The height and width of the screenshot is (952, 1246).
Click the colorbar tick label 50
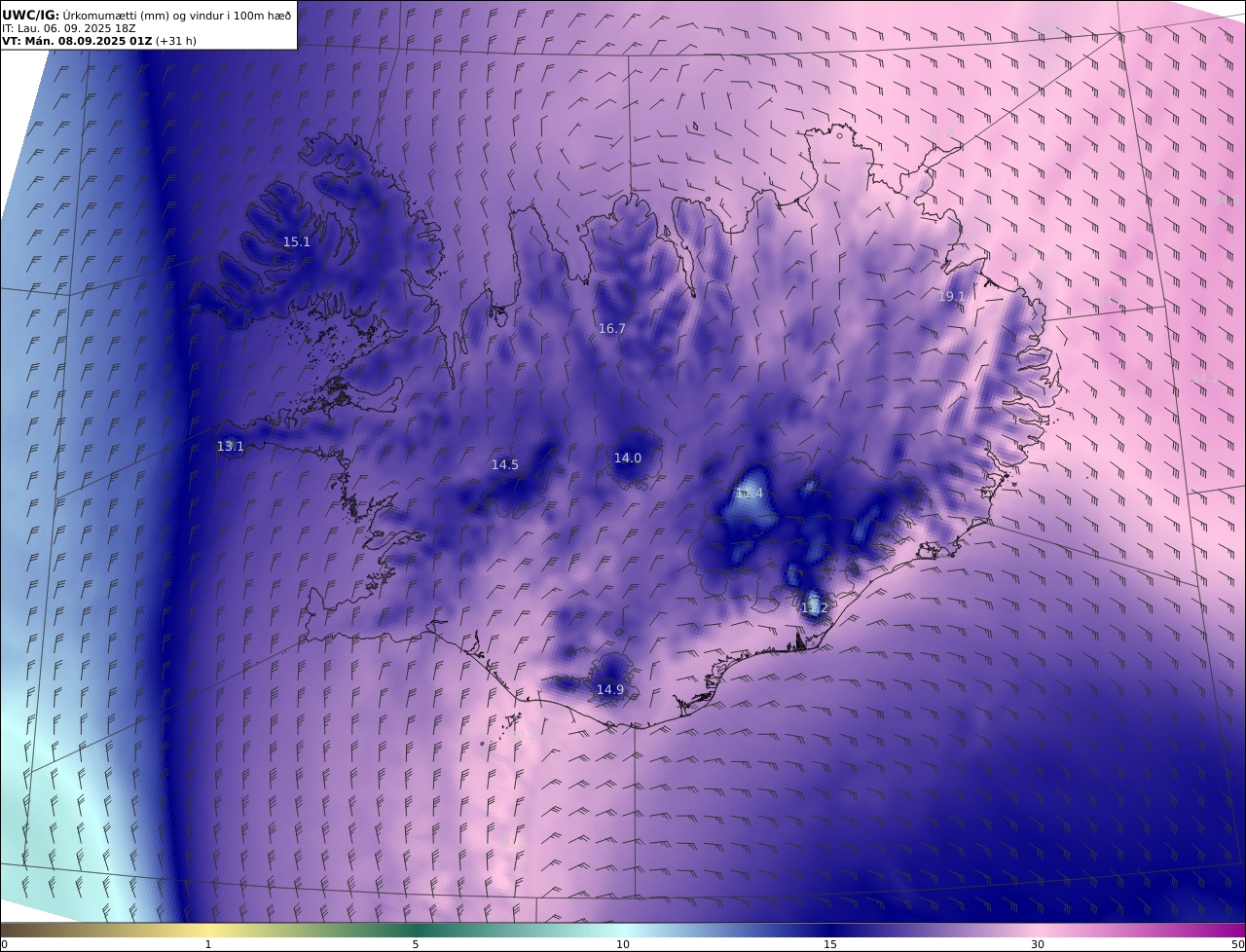pos(1237,944)
